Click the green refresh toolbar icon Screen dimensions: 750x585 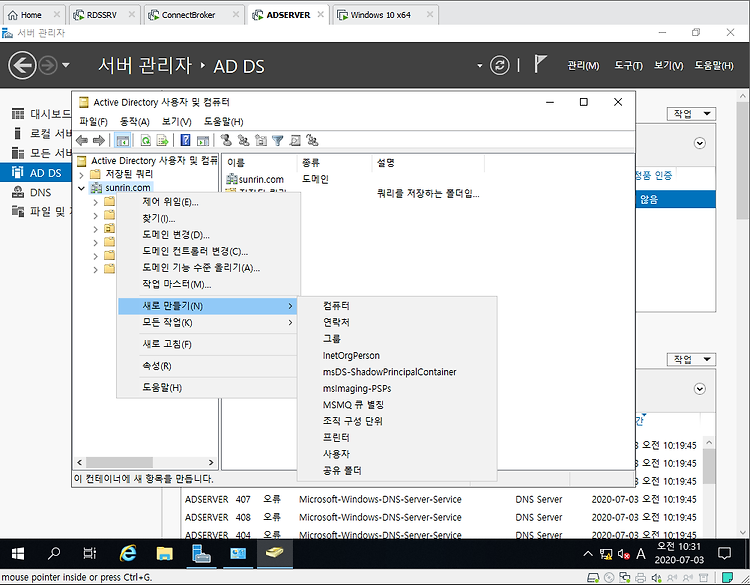click(x=145, y=141)
